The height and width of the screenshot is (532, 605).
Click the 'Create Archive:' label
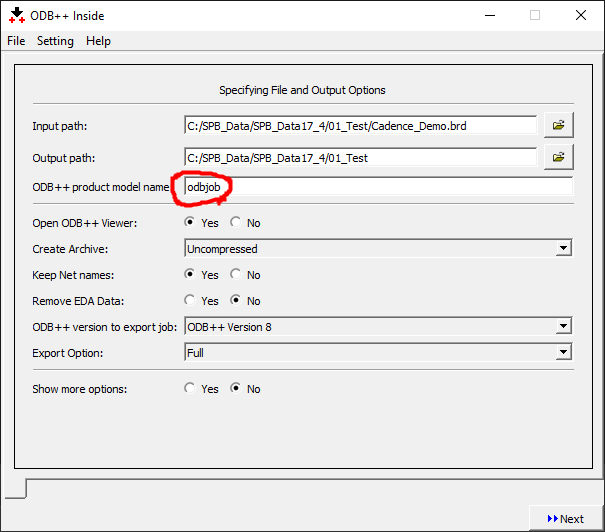70,249
